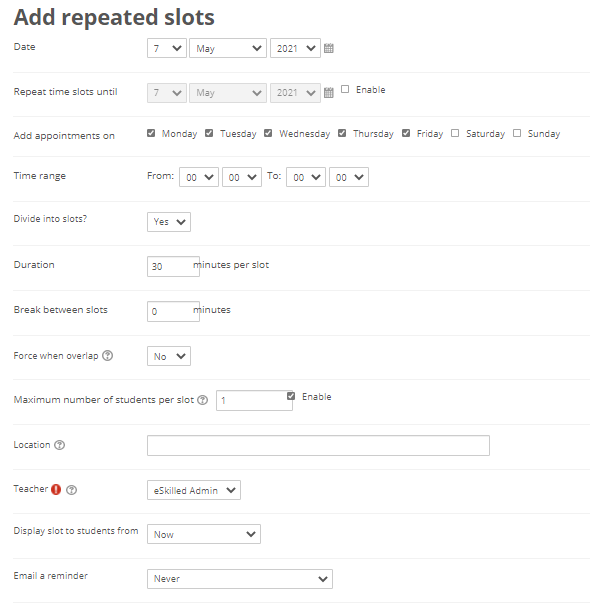
Task: Show help for Maximum number of students
Action: [x=203, y=400]
